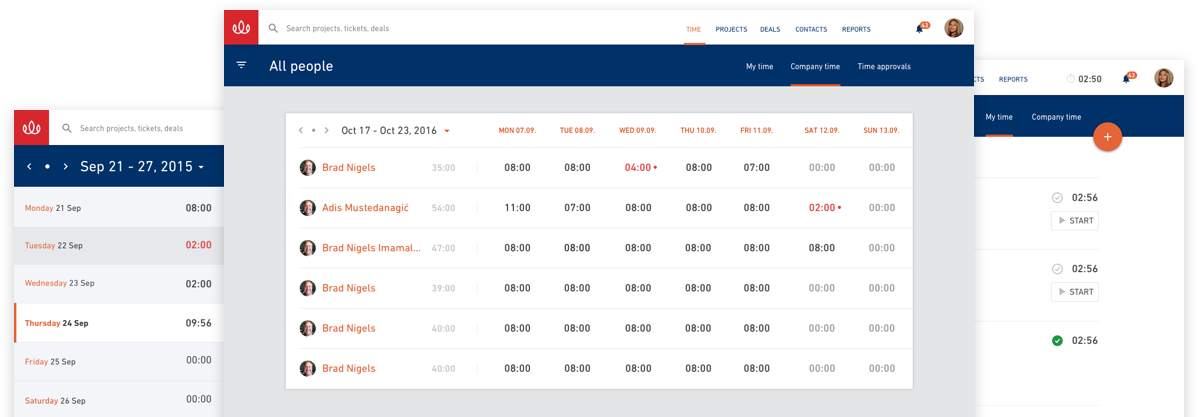Screen dimensions: 1198x417
Task: Click search magnifier icon in left window
Action: click(x=67, y=128)
